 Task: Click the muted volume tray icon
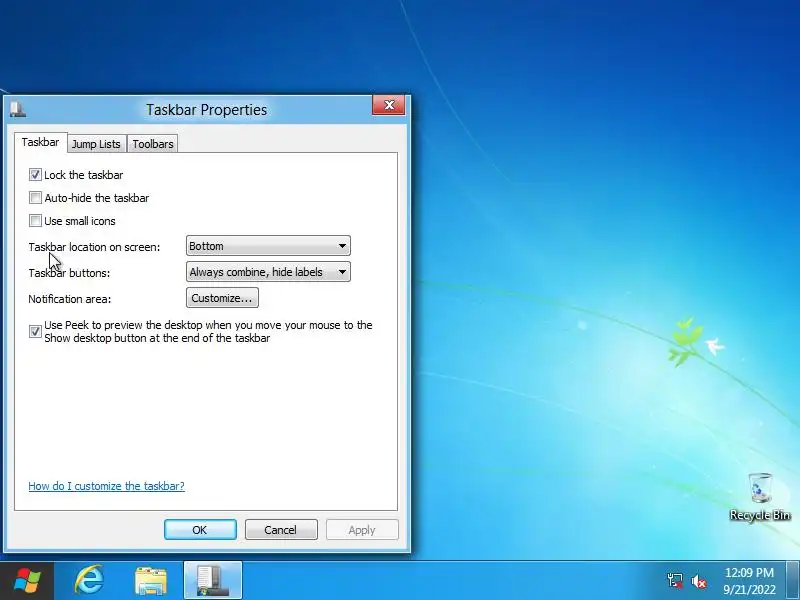click(698, 581)
